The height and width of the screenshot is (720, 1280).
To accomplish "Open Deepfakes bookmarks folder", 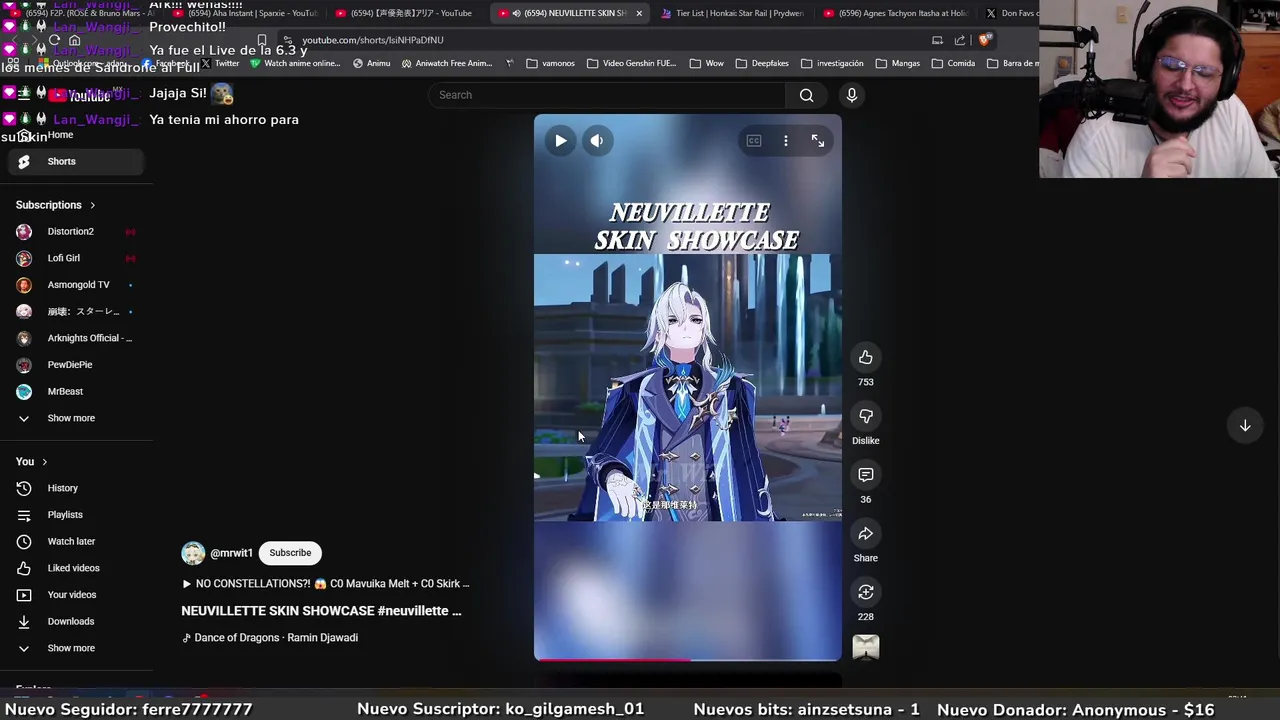I will click(762, 63).
